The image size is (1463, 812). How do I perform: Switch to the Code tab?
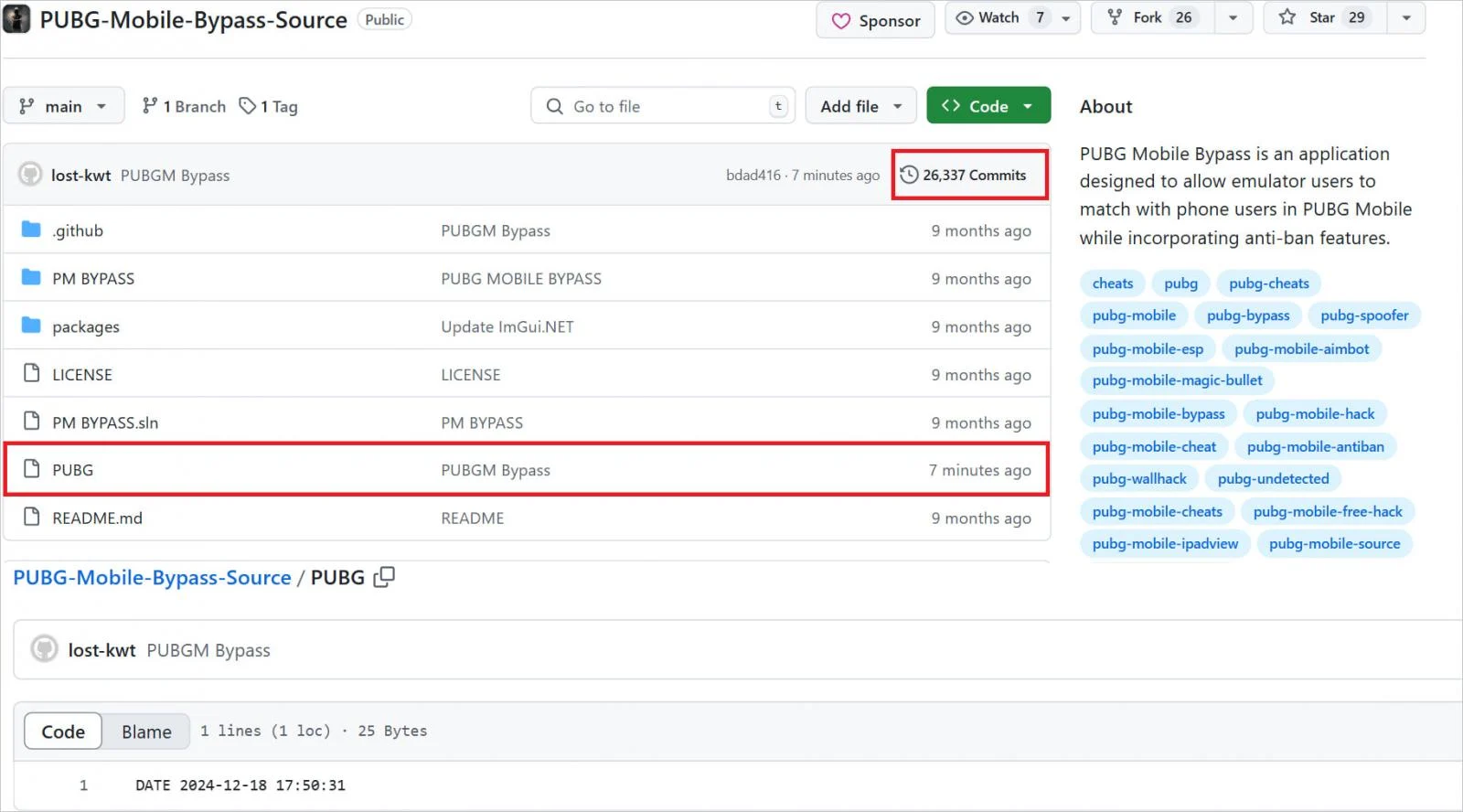pyautogui.click(x=63, y=732)
